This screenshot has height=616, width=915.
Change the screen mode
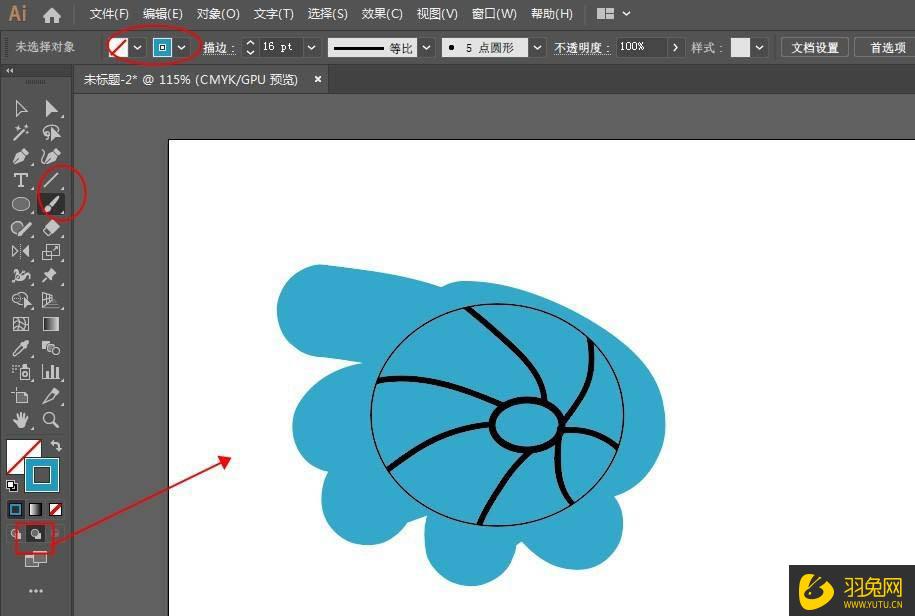(36, 559)
